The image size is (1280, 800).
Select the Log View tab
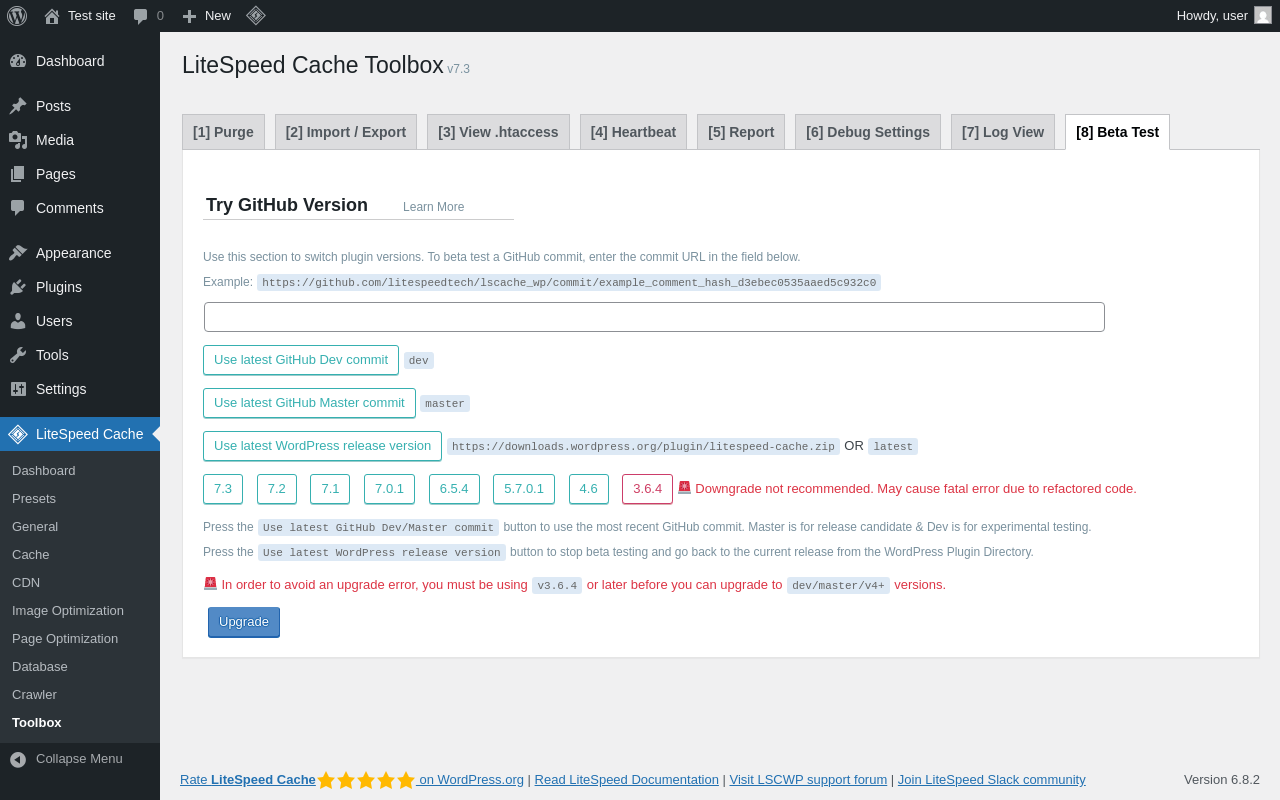pos(1003,132)
